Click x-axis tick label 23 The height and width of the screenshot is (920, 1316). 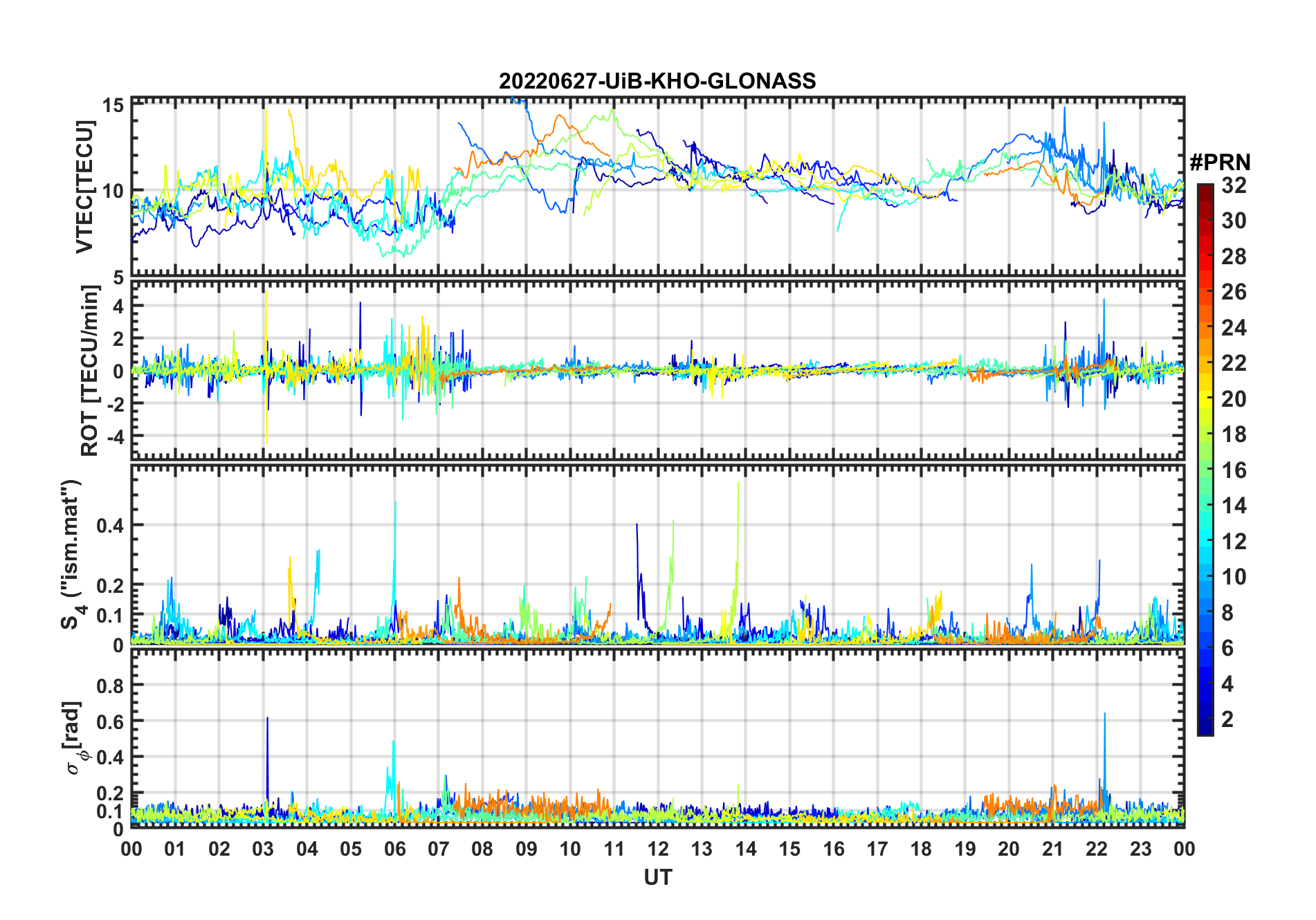[1140, 849]
